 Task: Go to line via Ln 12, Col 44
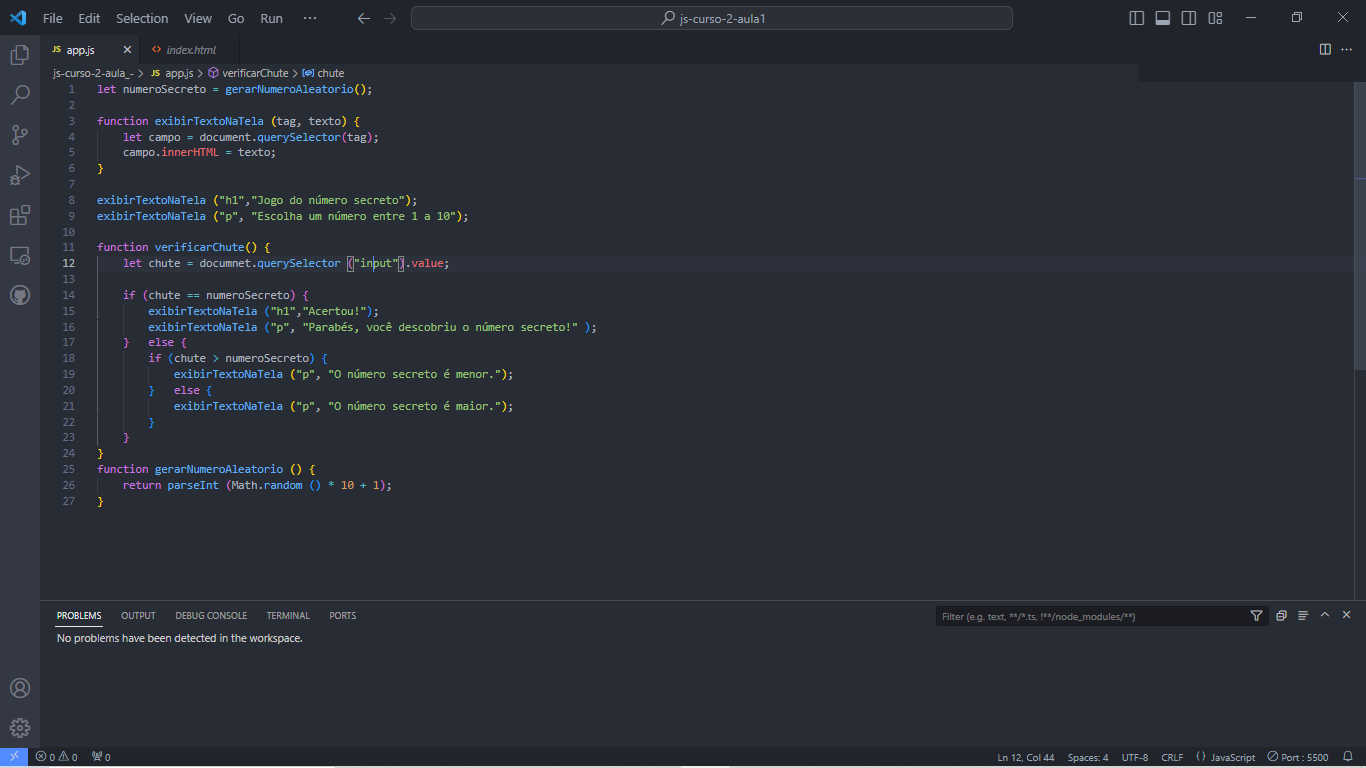[x=1026, y=757]
